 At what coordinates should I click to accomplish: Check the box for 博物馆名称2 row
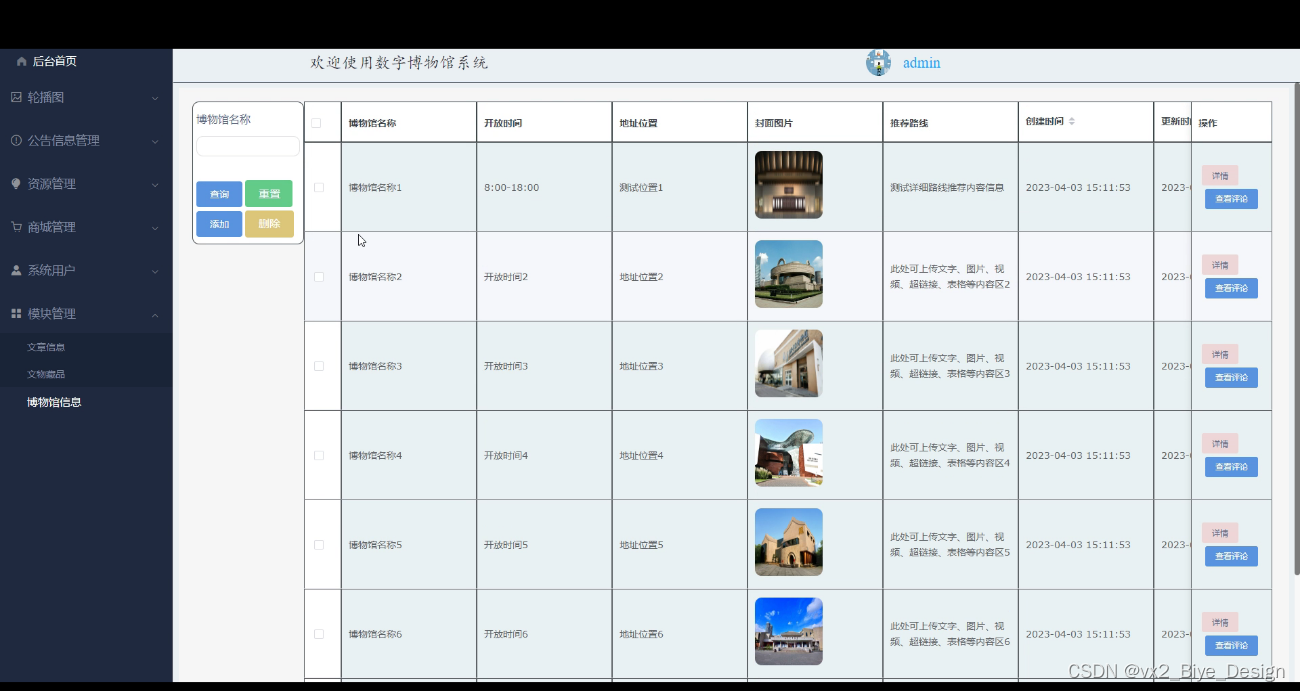(319, 277)
